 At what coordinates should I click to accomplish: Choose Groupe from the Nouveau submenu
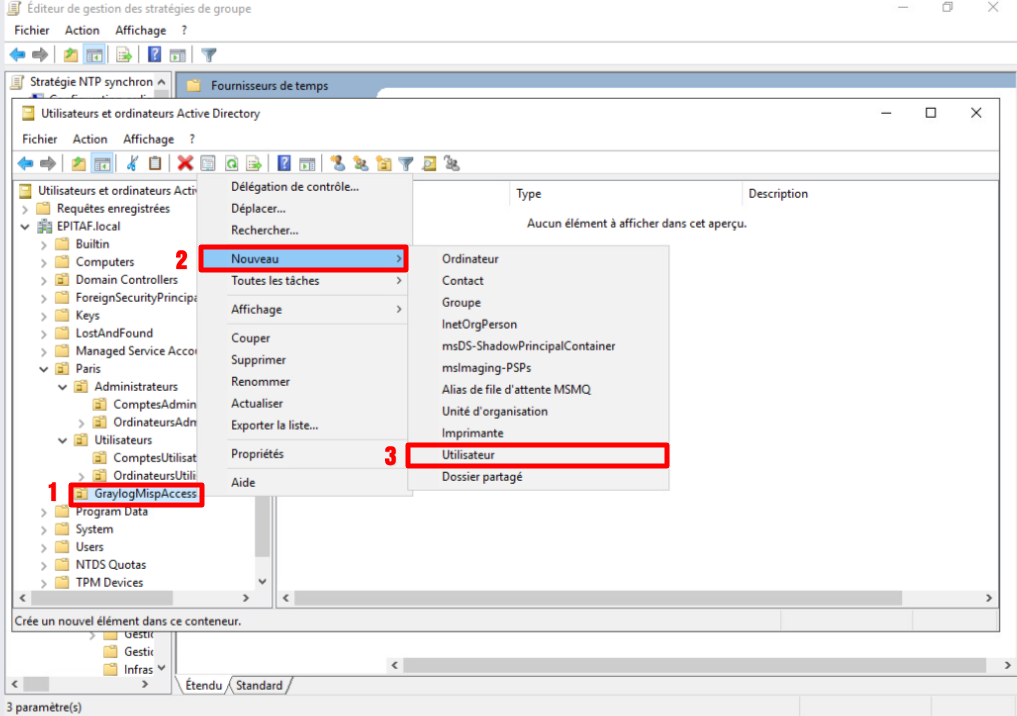pyautogui.click(x=461, y=303)
